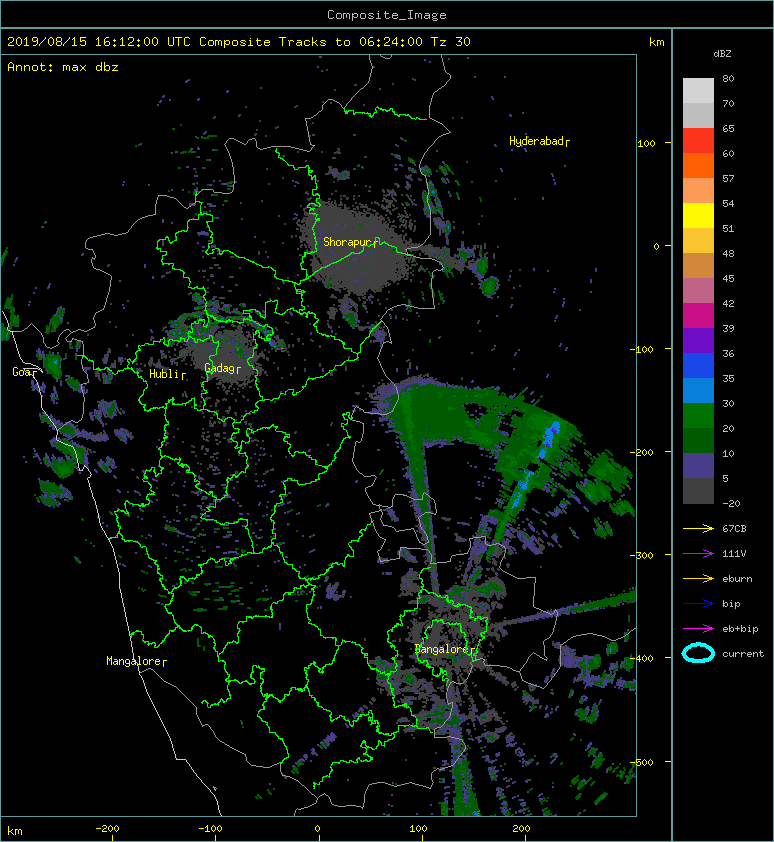Screen dimensions: 774x842
Task: Click the slate violet 10 dBZ swatch
Action: coord(698,465)
